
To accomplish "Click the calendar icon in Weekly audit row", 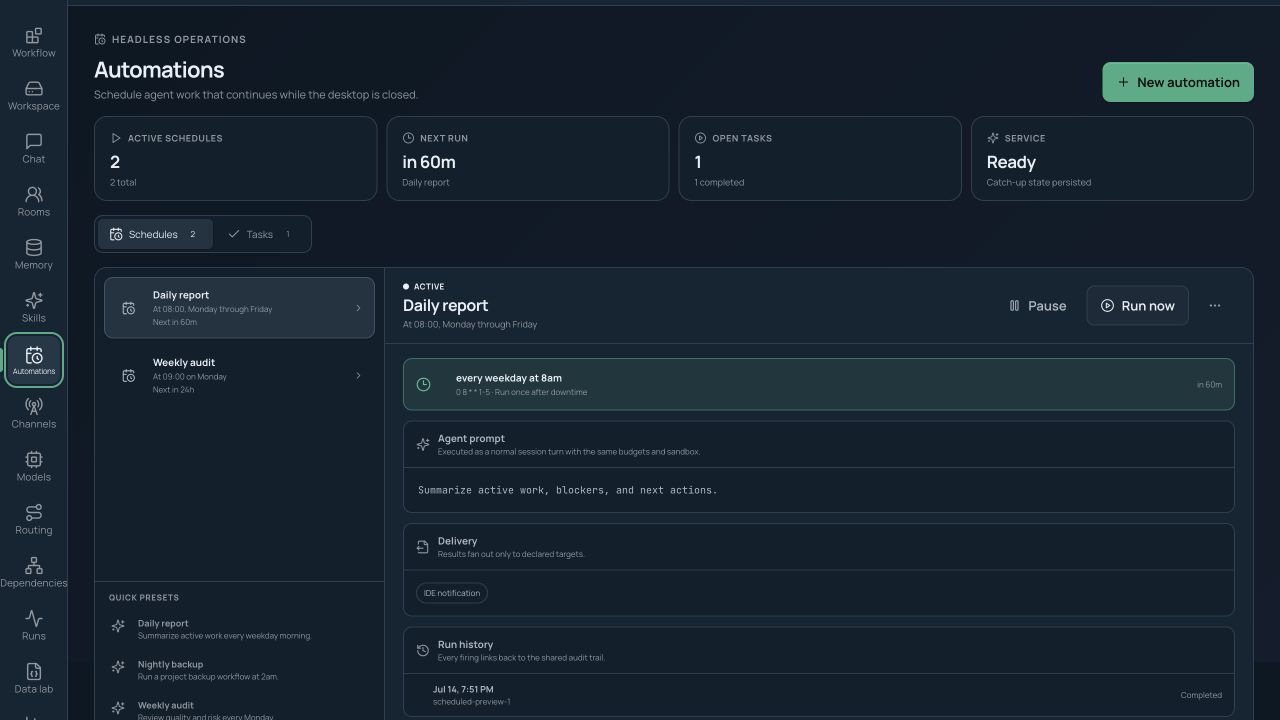I will point(128,376).
